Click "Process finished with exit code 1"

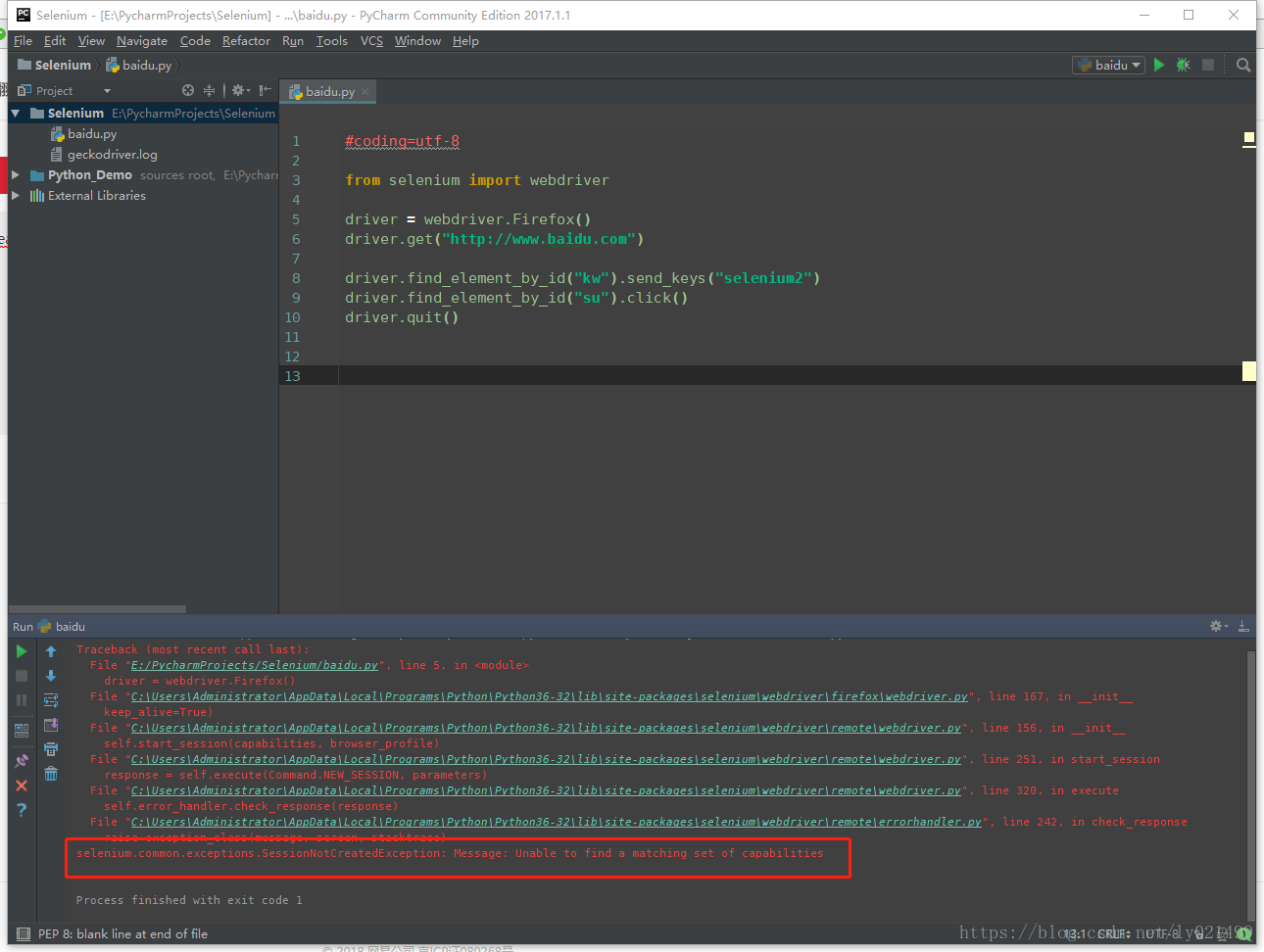click(189, 900)
